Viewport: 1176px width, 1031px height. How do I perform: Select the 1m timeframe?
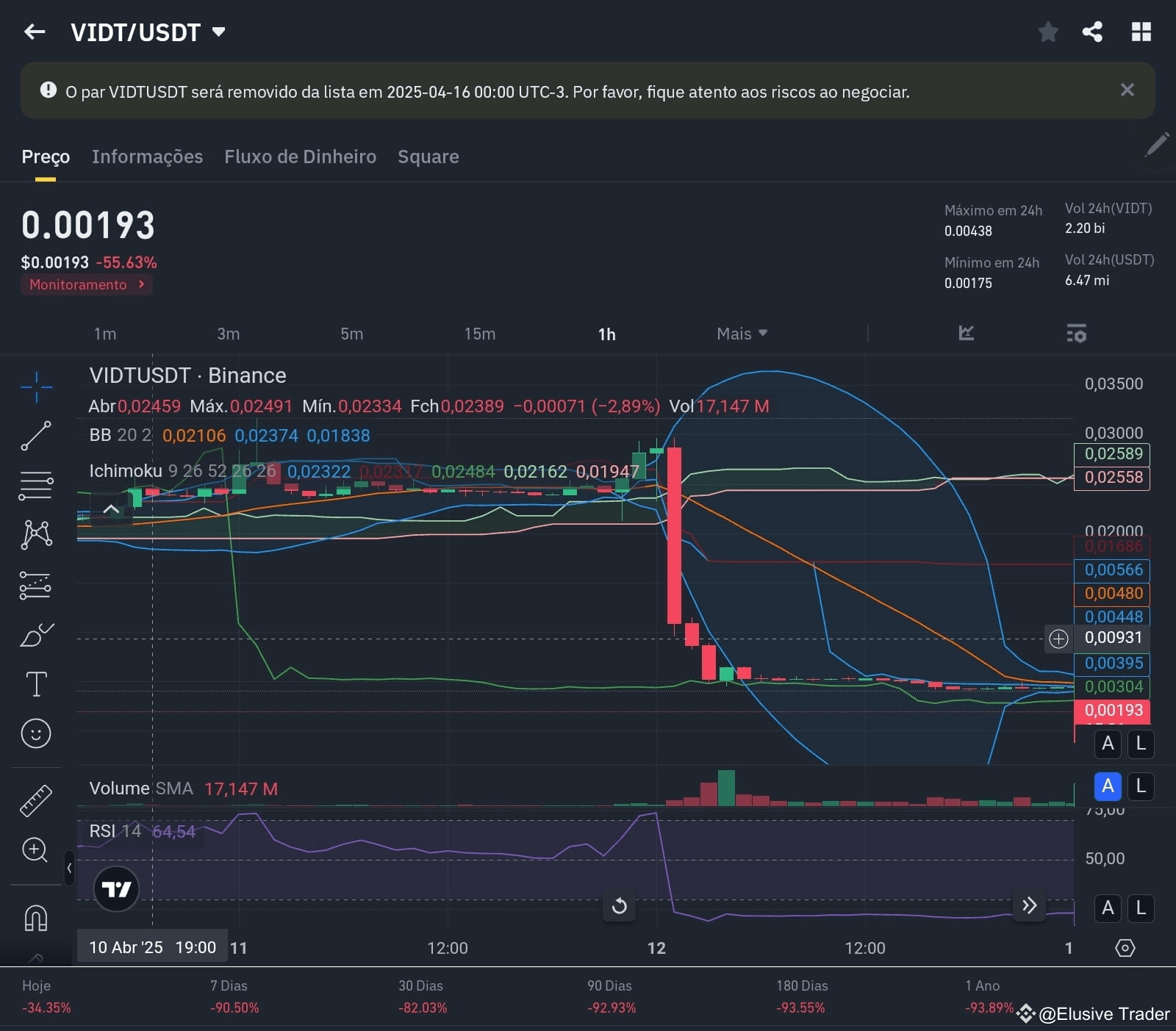105,334
